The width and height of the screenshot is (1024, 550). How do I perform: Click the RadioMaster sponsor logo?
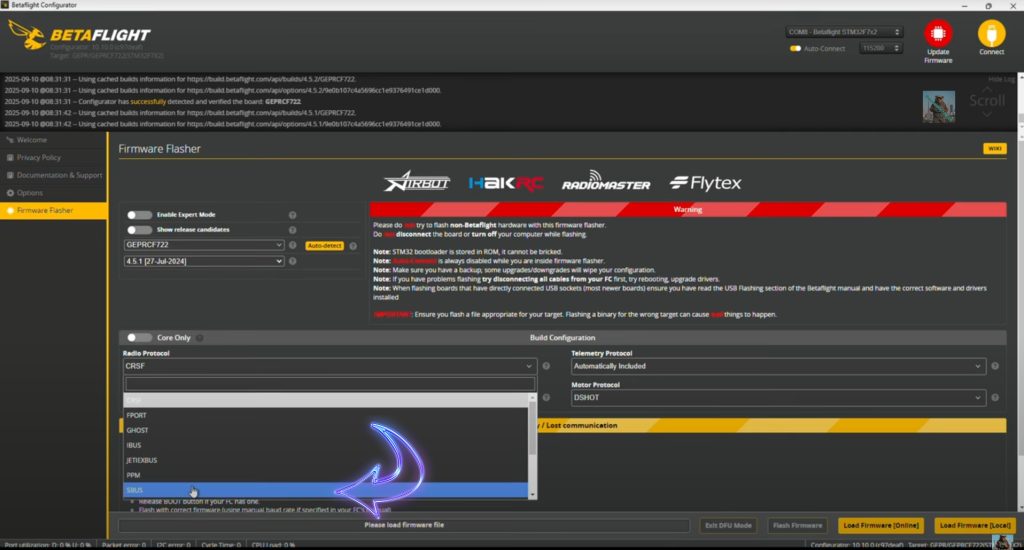pos(606,183)
